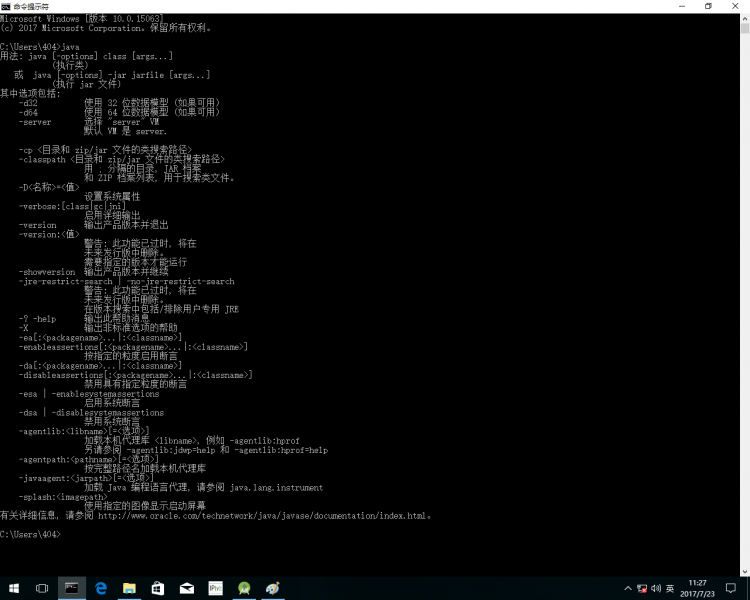Screen dimensions: 750x600
Task: Open the Windows Start menu
Action: tap(14, 588)
